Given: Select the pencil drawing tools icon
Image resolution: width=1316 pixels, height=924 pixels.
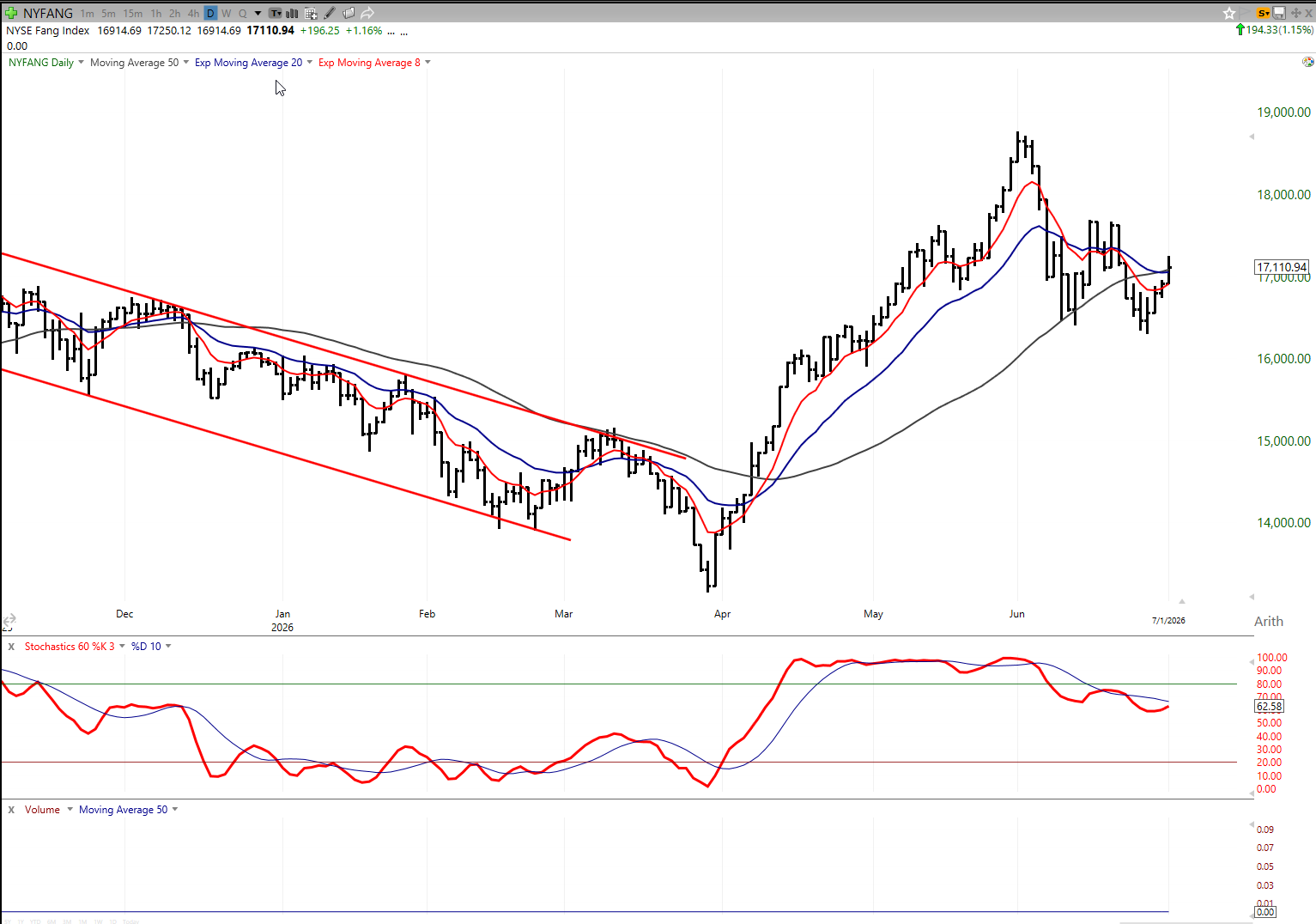Looking at the screenshot, I should (x=330, y=13).
